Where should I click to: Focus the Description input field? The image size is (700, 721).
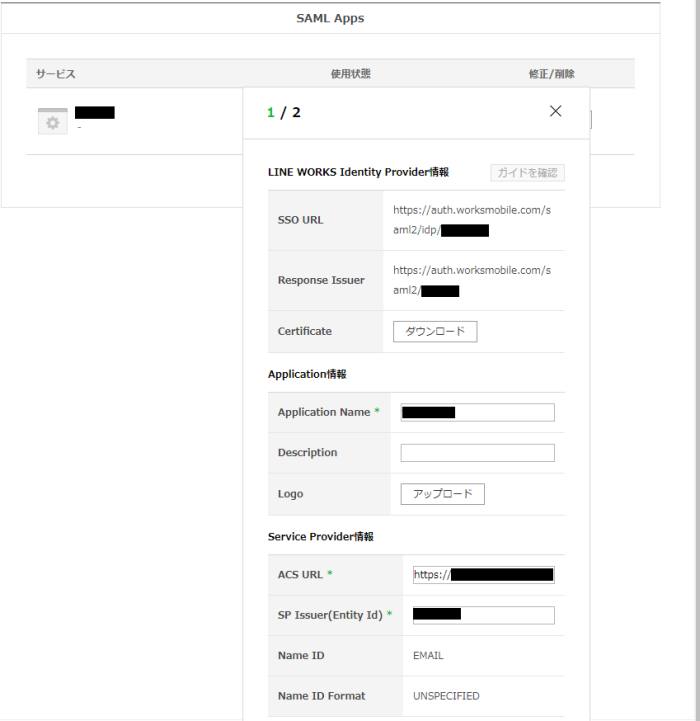tap(477, 453)
